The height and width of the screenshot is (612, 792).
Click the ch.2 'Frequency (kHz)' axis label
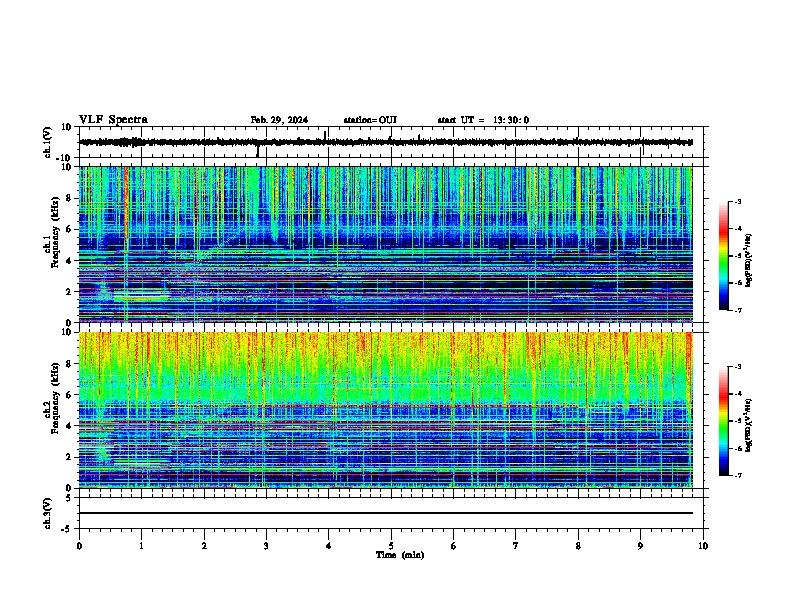click(x=55, y=398)
